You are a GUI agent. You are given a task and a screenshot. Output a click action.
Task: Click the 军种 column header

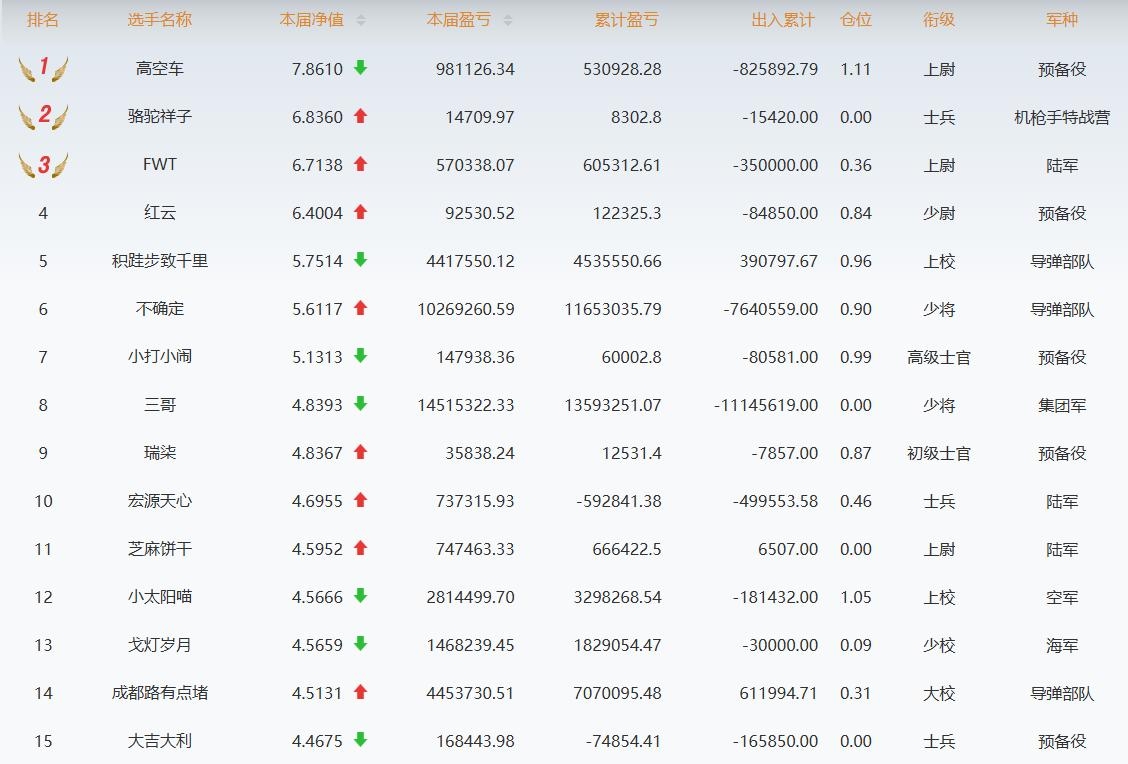click(1062, 20)
